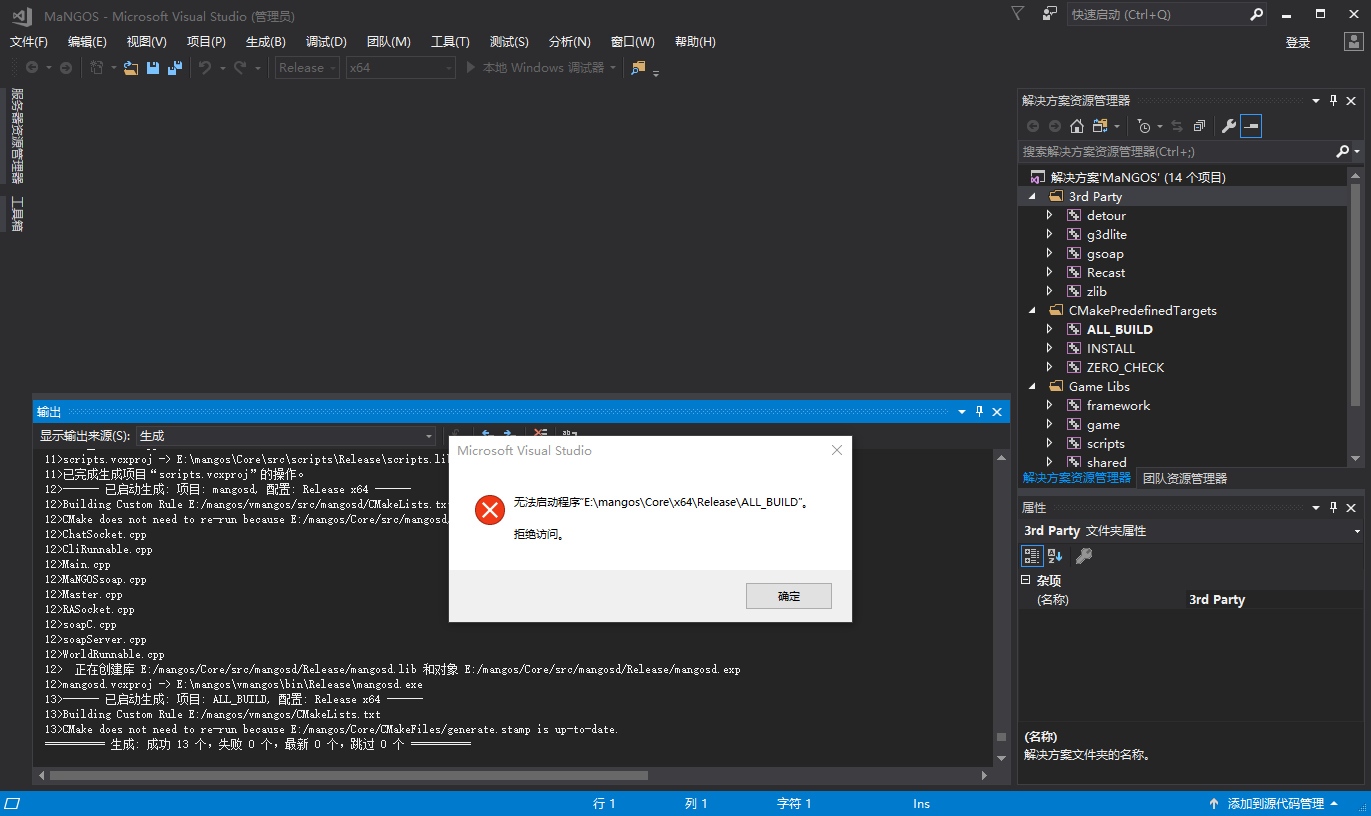Viewport: 1371px width, 816px height.
Task: Switch to the 团队资源管理器 tab
Action: 1184,479
